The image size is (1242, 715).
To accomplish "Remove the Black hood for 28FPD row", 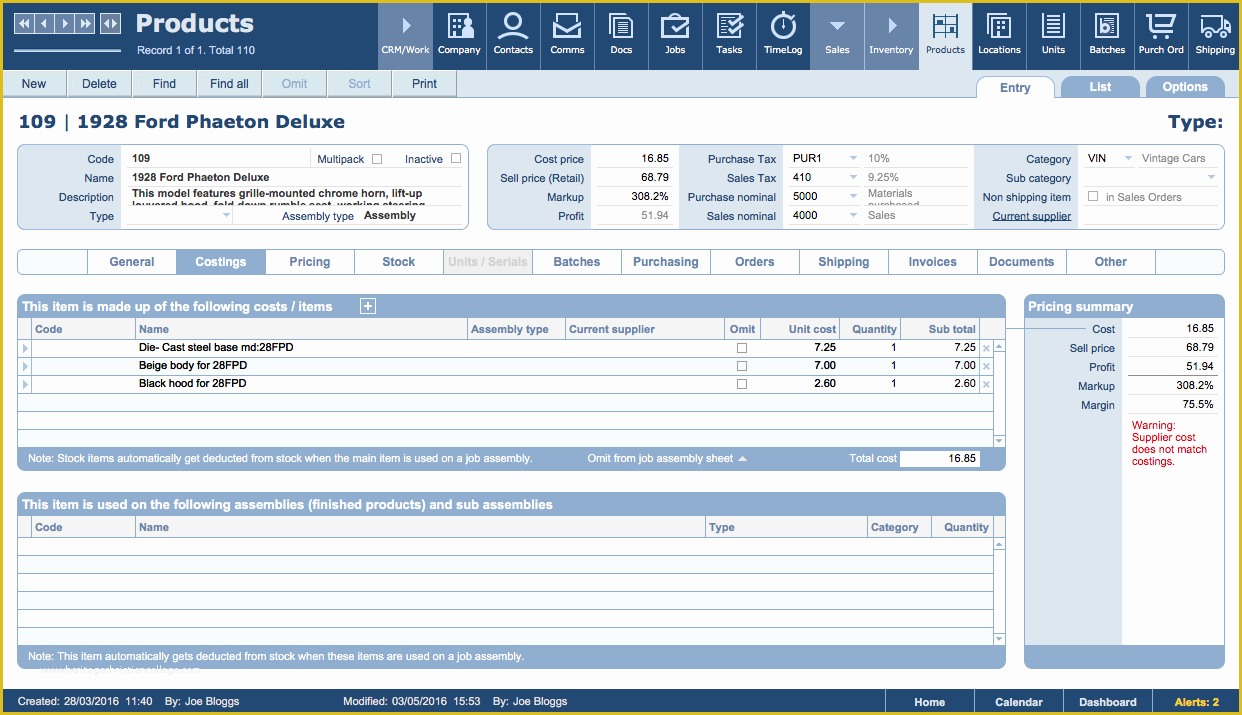I will (x=986, y=384).
